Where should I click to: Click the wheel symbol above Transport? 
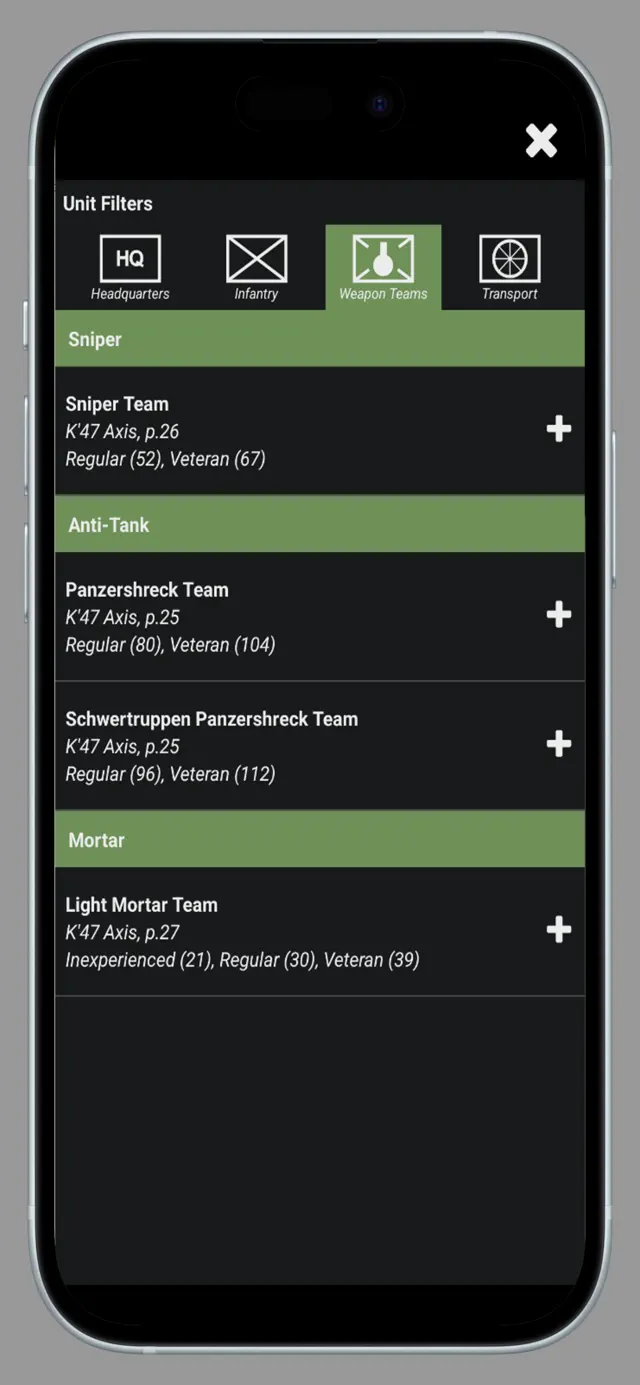(x=510, y=257)
